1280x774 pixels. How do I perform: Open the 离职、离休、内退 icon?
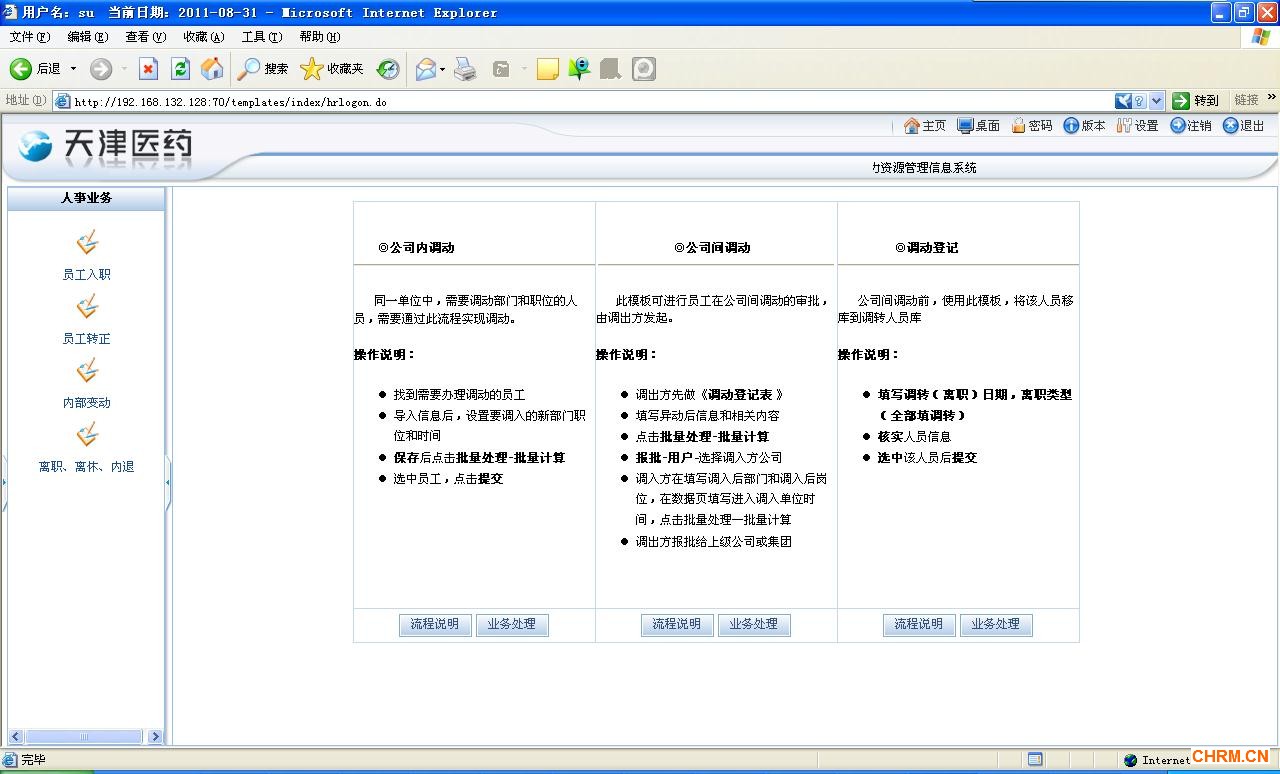(87, 435)
